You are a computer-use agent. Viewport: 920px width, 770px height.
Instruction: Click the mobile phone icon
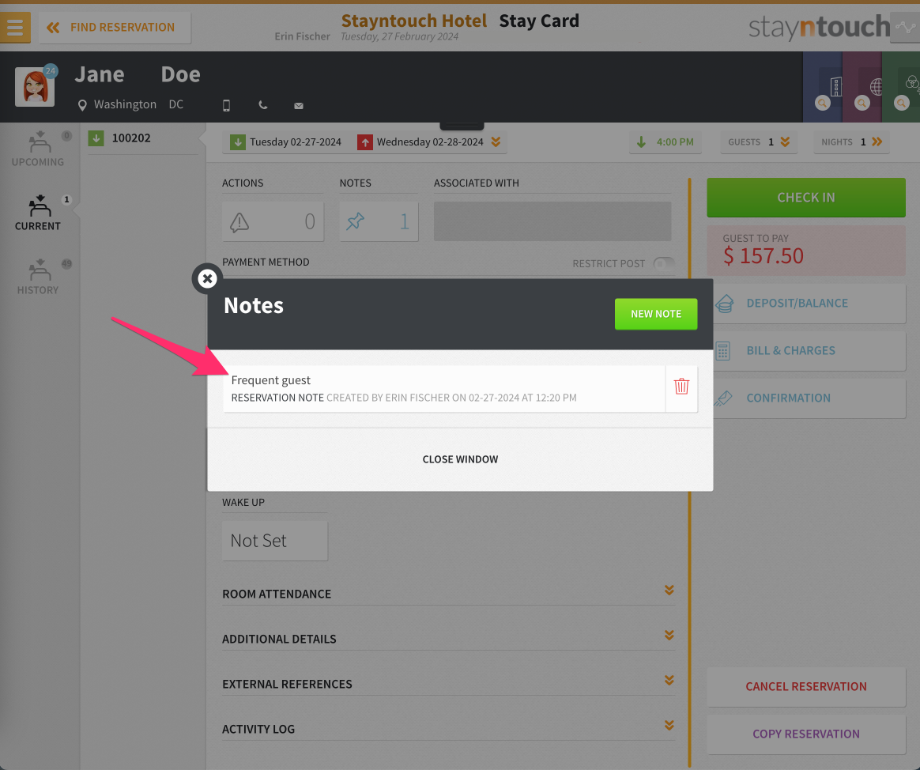coord(226,106)
